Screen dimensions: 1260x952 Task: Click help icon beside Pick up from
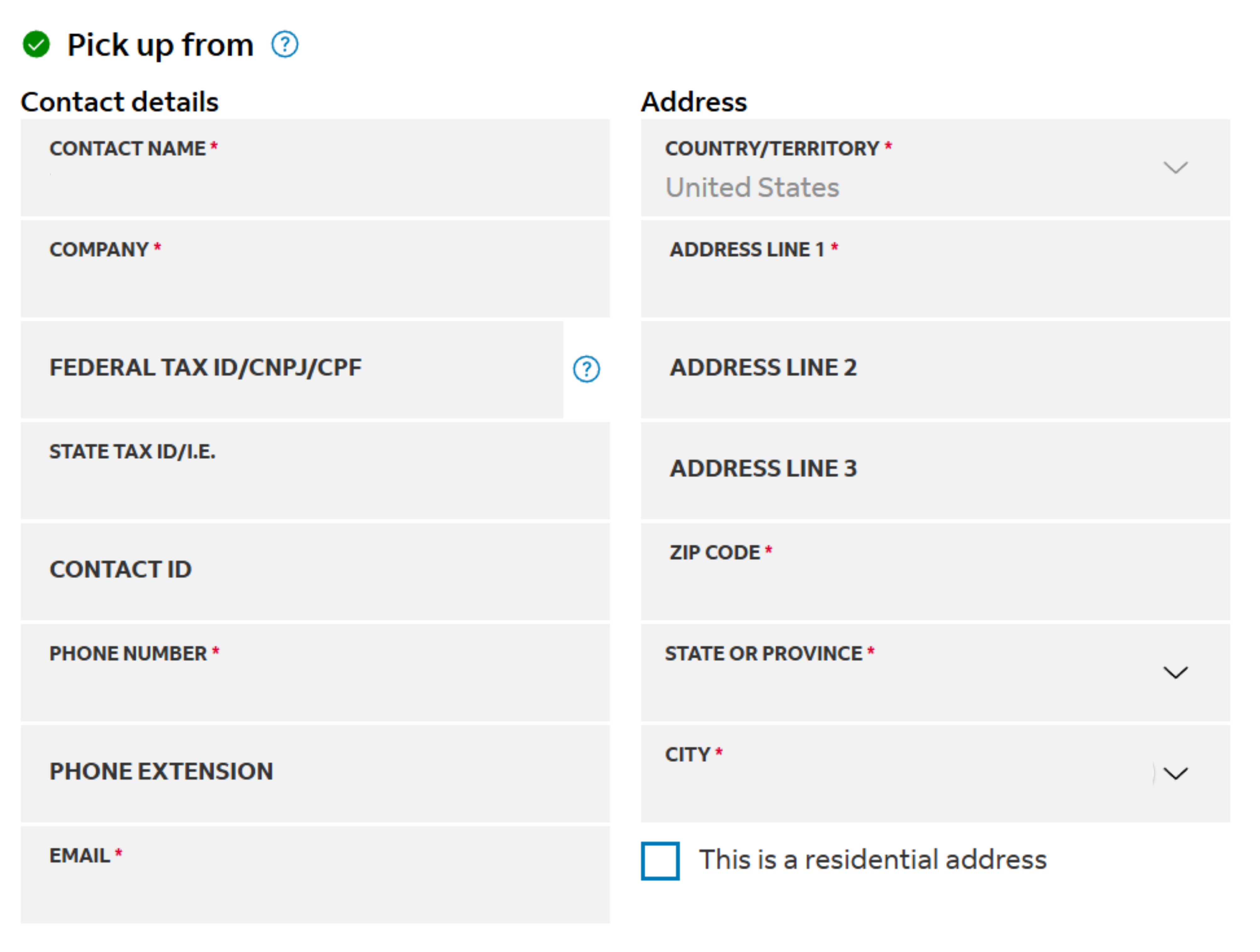coord(284,45)
